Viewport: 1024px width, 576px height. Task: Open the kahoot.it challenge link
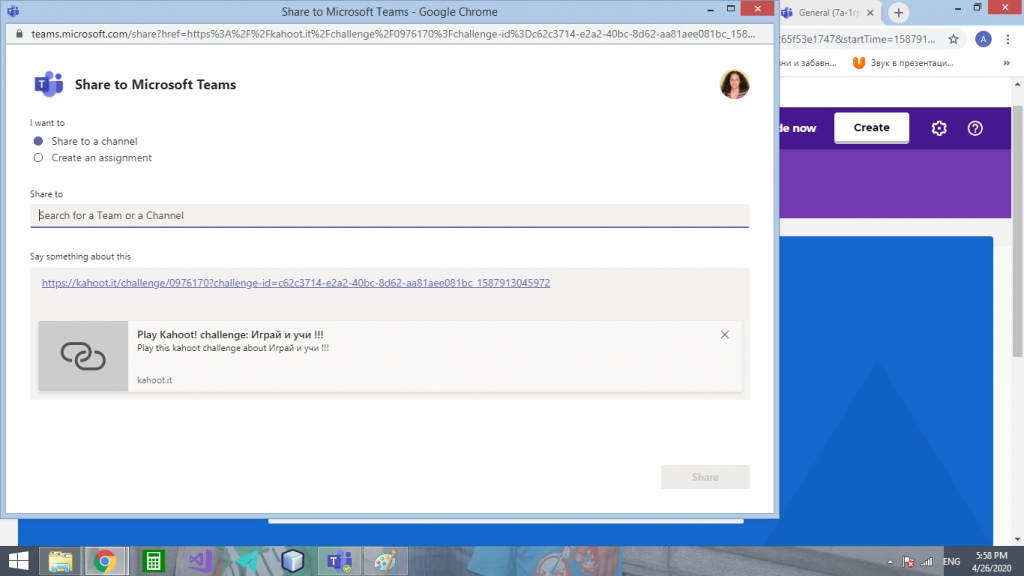pyautogui.click(x=296, y=283)
